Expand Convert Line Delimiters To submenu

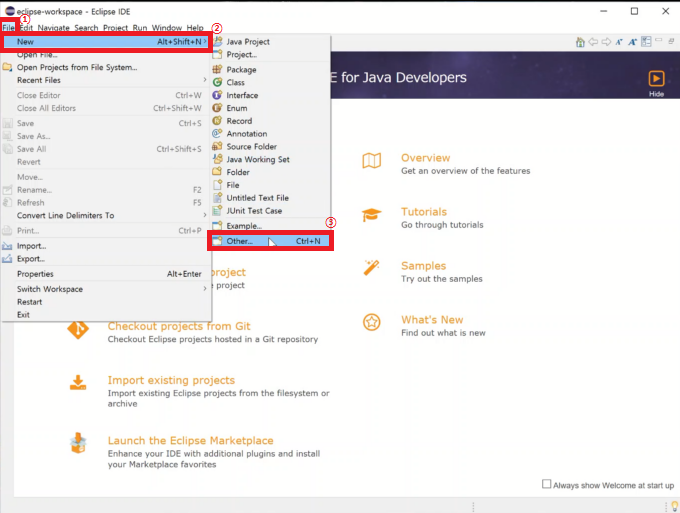click(106, 216)
